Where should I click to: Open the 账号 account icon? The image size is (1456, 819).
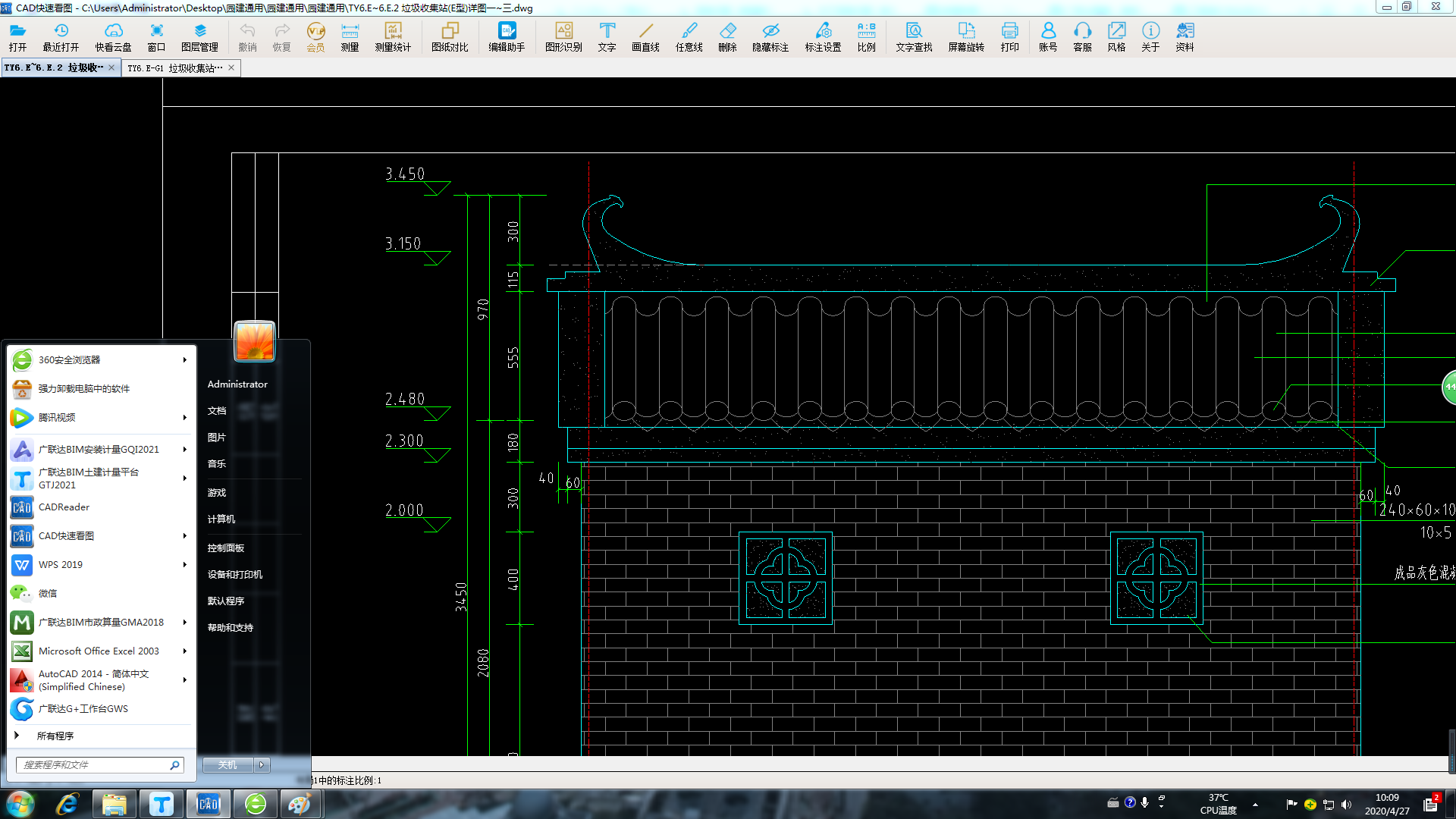[x=1048, y=36]
